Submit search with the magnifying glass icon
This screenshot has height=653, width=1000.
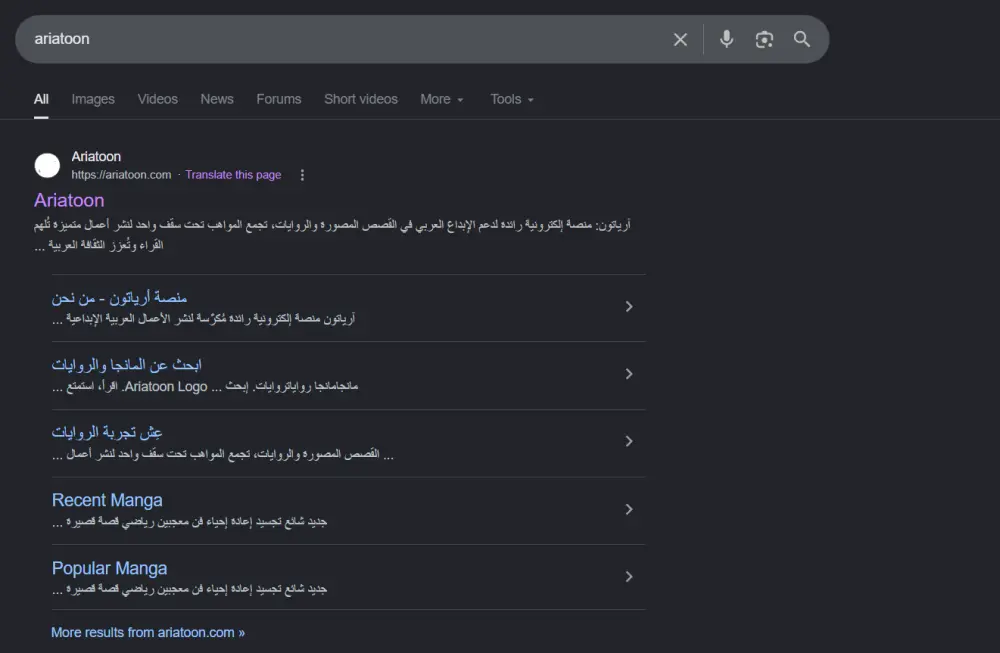pos(802,39)
